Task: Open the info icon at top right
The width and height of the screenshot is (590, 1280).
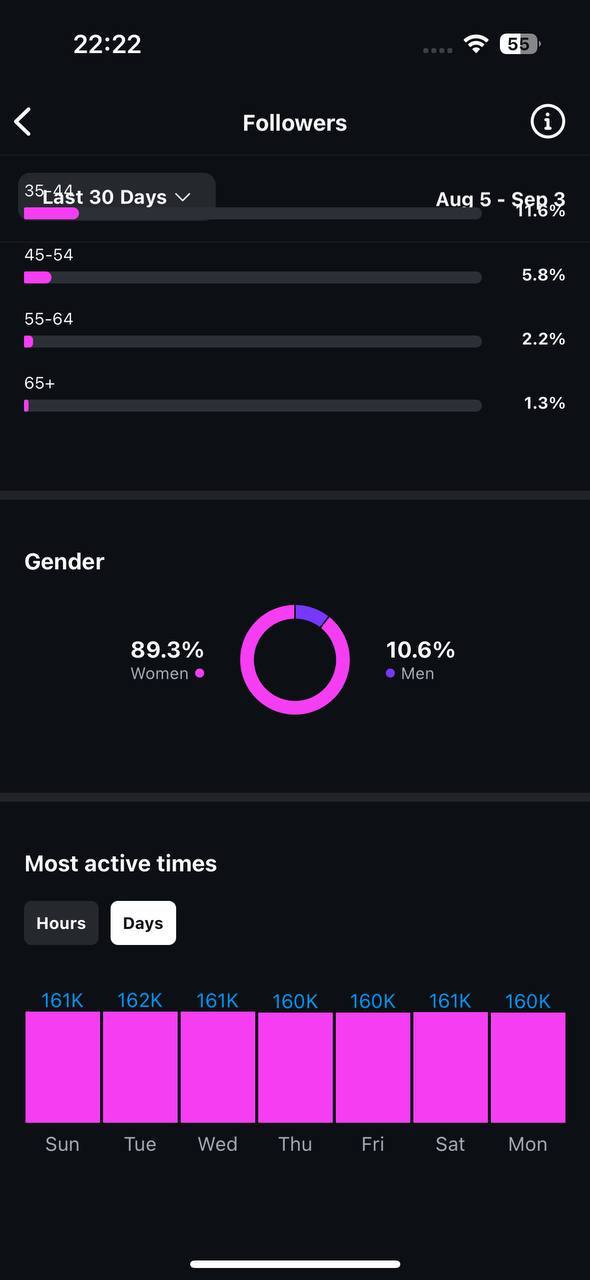Action: (x=547, y=122)
